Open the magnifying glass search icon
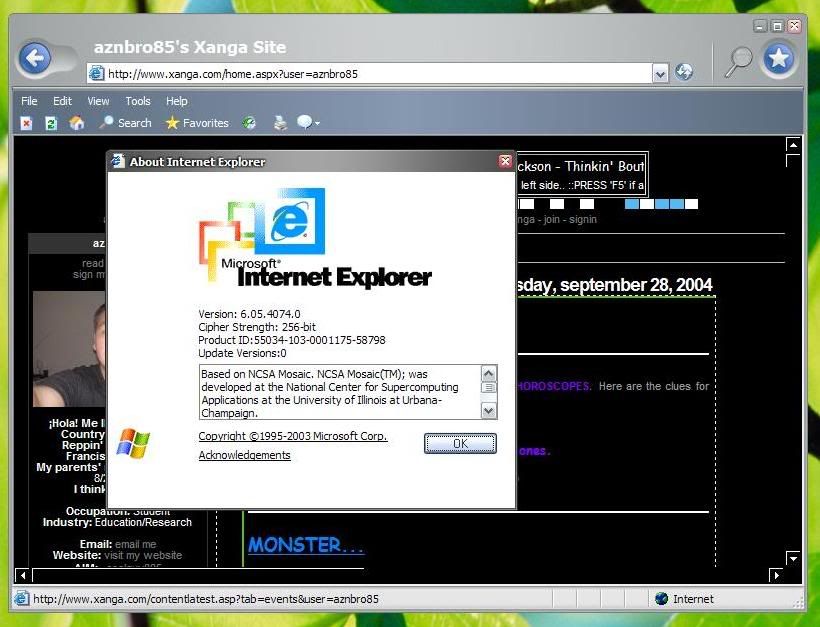The image size is (820, 627). pos(738,61)
